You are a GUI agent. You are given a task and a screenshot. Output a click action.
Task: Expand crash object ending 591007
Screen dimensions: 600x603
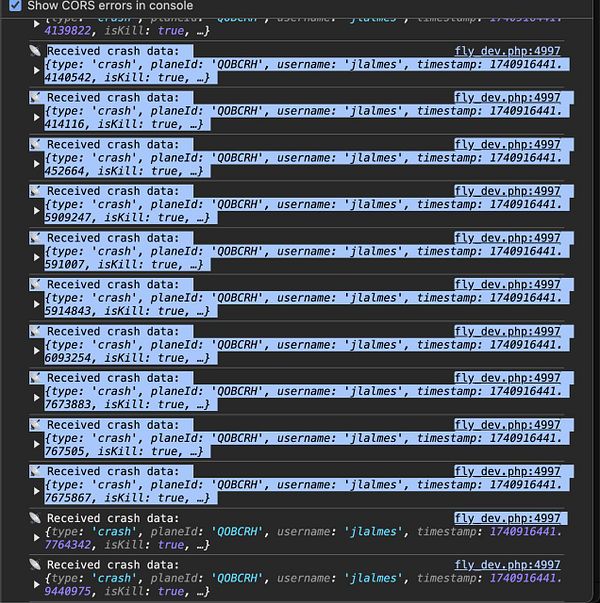point(37,257)
